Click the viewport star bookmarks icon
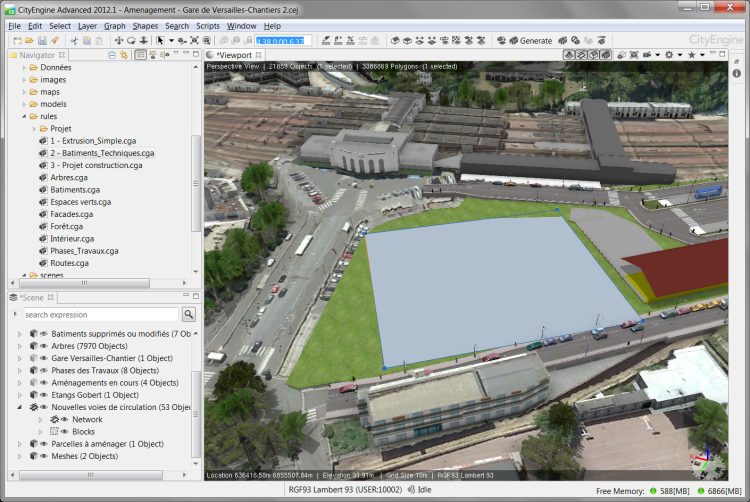750x502 pixels. (x=691, y=55)
